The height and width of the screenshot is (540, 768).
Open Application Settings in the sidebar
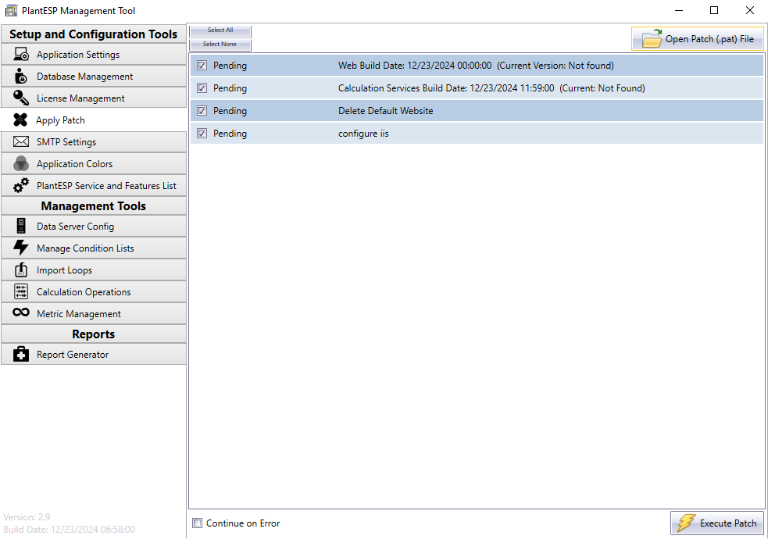coord(94,54)
